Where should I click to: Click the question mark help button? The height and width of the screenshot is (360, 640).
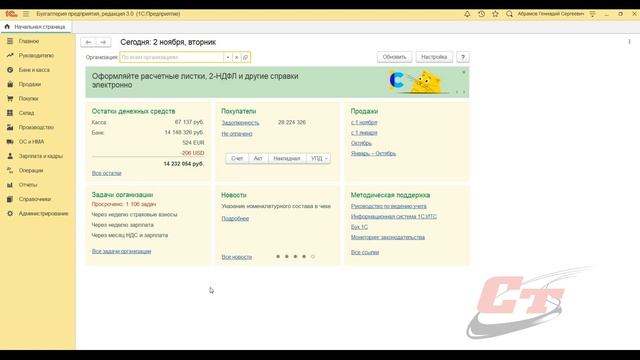[x=462, y=57]
